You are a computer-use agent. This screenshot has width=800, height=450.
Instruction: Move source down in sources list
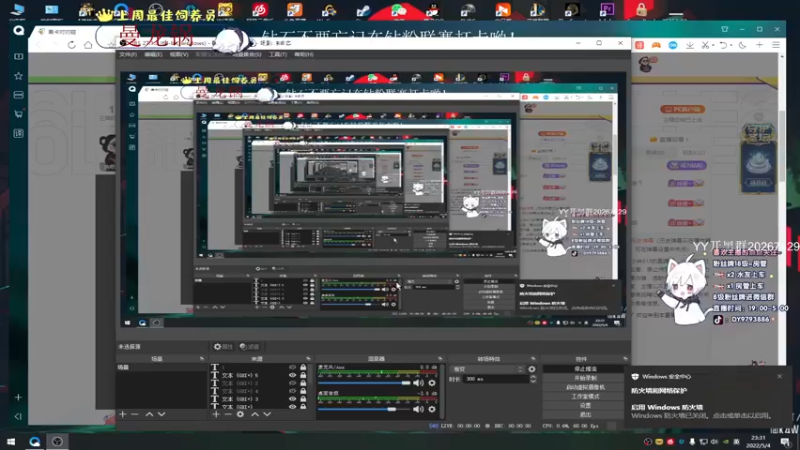pyautogui.click(x=267, y=414)
